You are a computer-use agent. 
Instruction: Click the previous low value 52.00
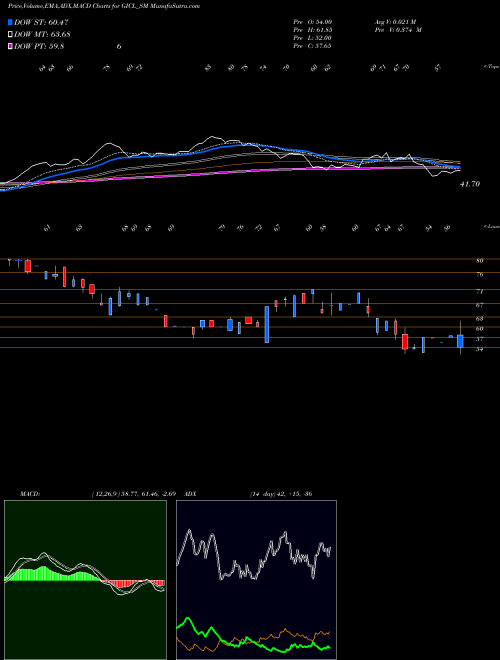(x=322, y=38)
